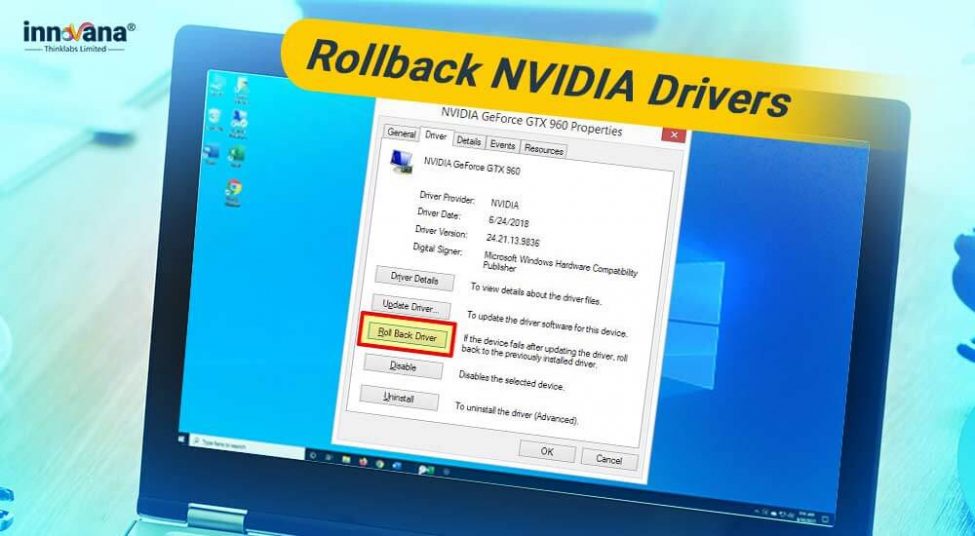Click the 24.21.13.9836 driver version value
975x536 pixels.
coord(512,239)
